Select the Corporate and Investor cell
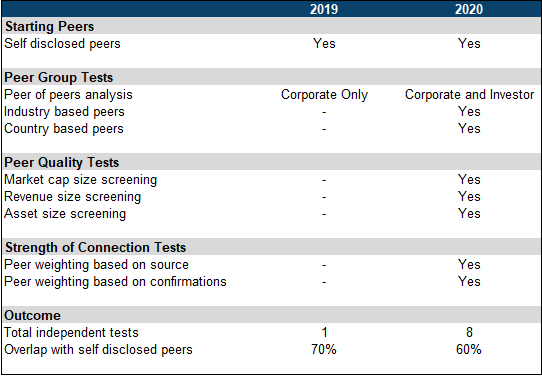 coord(469,95)
